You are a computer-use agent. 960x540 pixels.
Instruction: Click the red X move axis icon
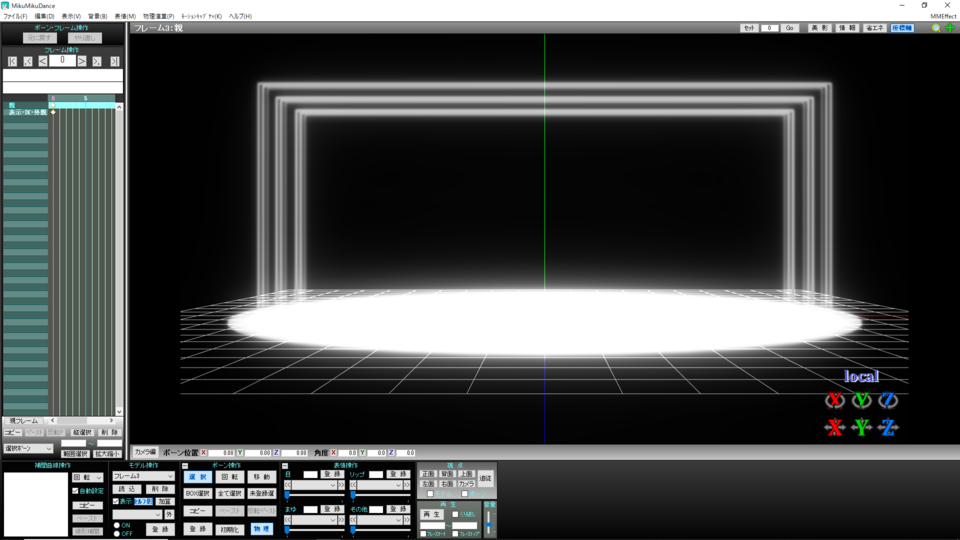point(834,427)
